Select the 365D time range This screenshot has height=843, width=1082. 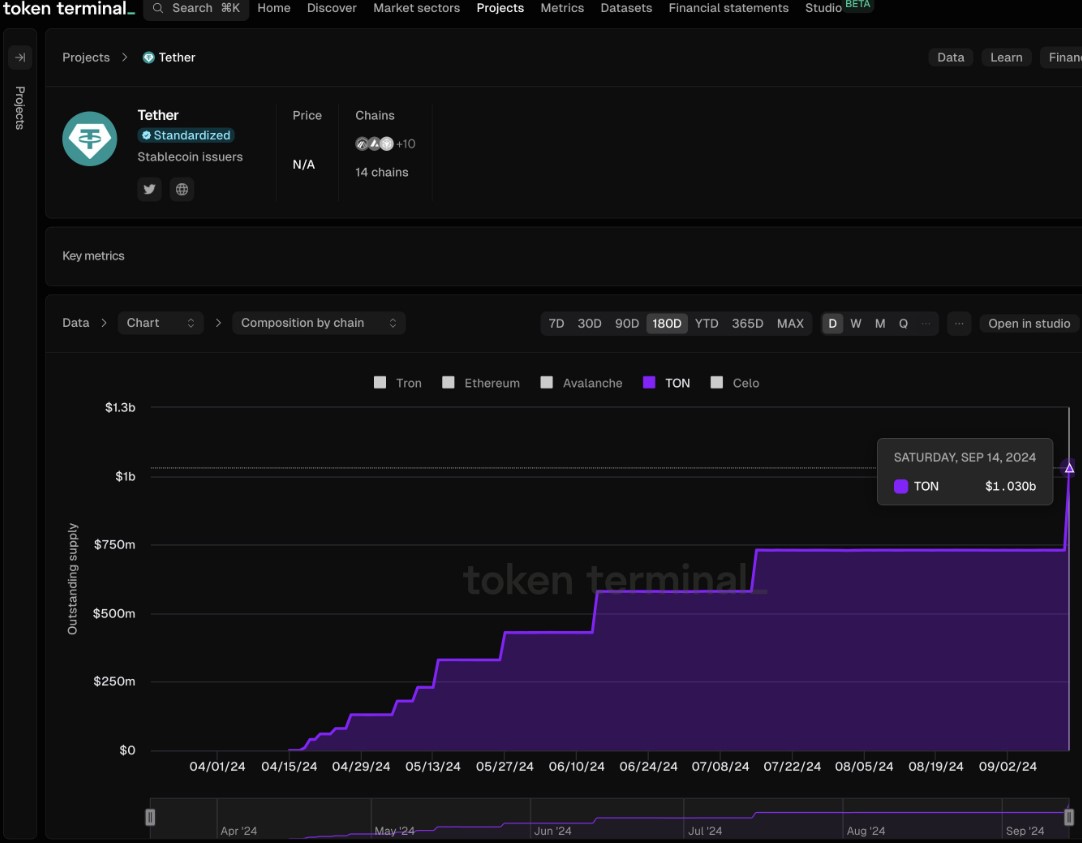coord(747,324)
